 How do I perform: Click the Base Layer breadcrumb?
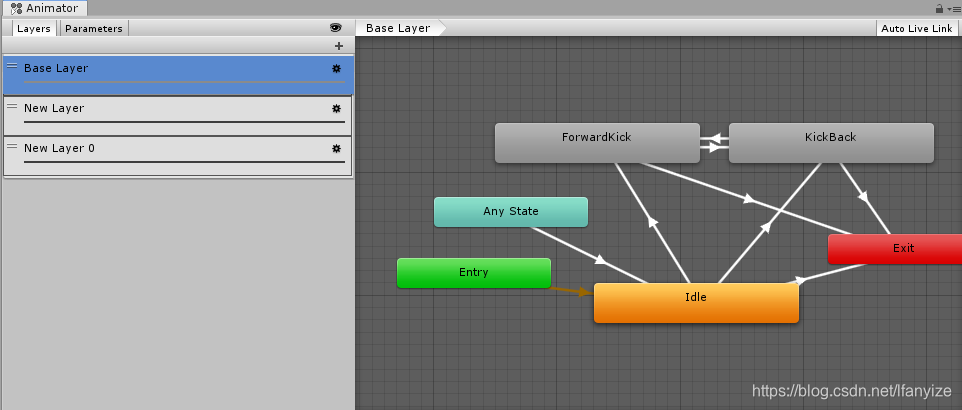click(399, 28)
